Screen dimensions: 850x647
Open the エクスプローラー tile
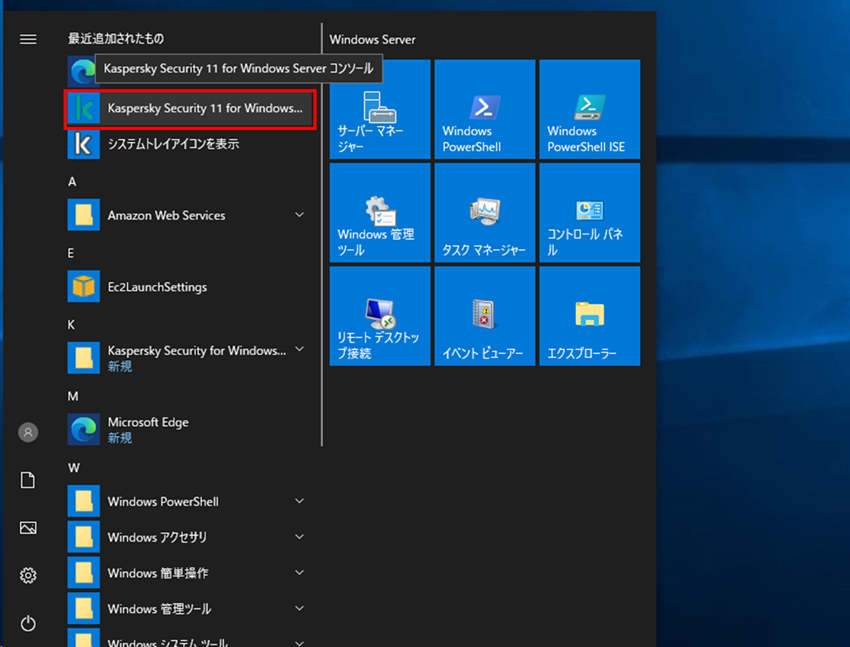point(590,316)
